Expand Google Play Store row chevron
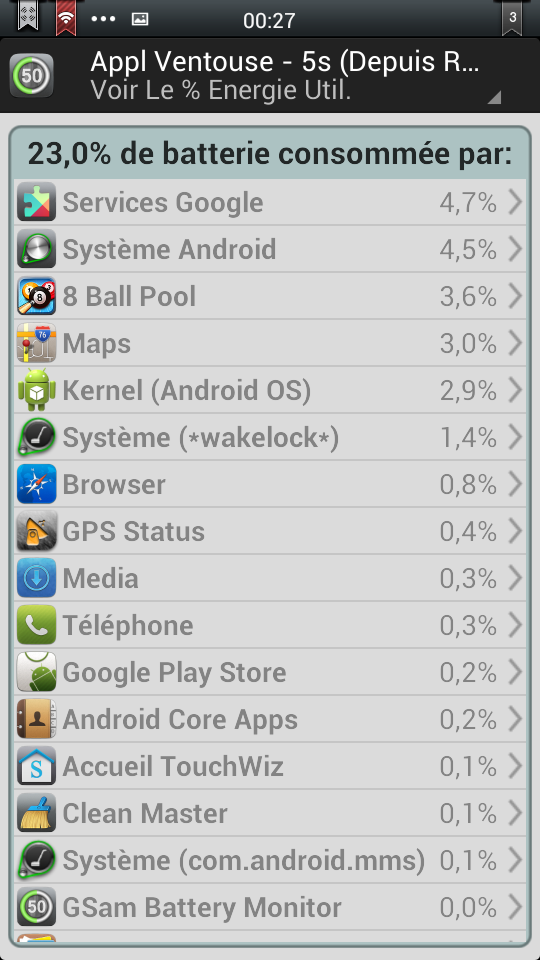 coord(515,672)
